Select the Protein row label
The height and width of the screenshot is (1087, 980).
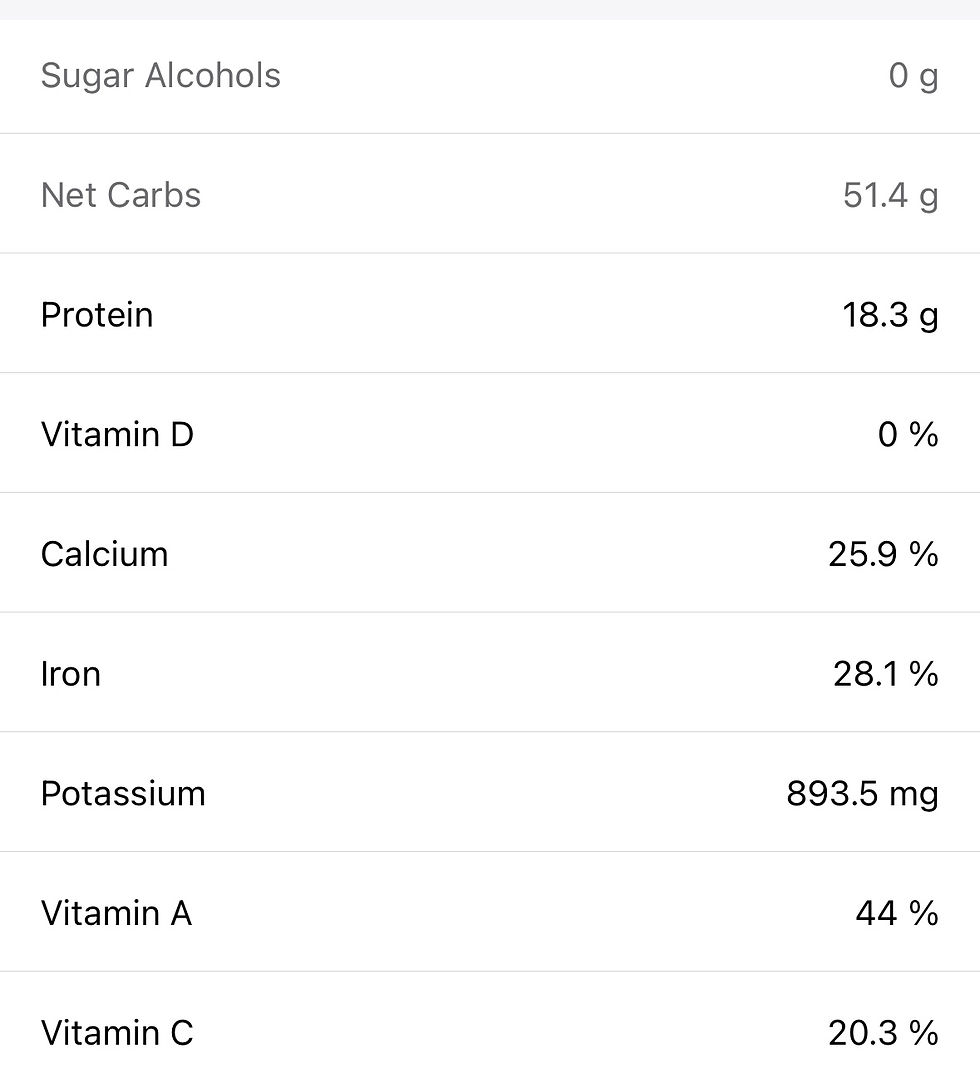(97, 315)
